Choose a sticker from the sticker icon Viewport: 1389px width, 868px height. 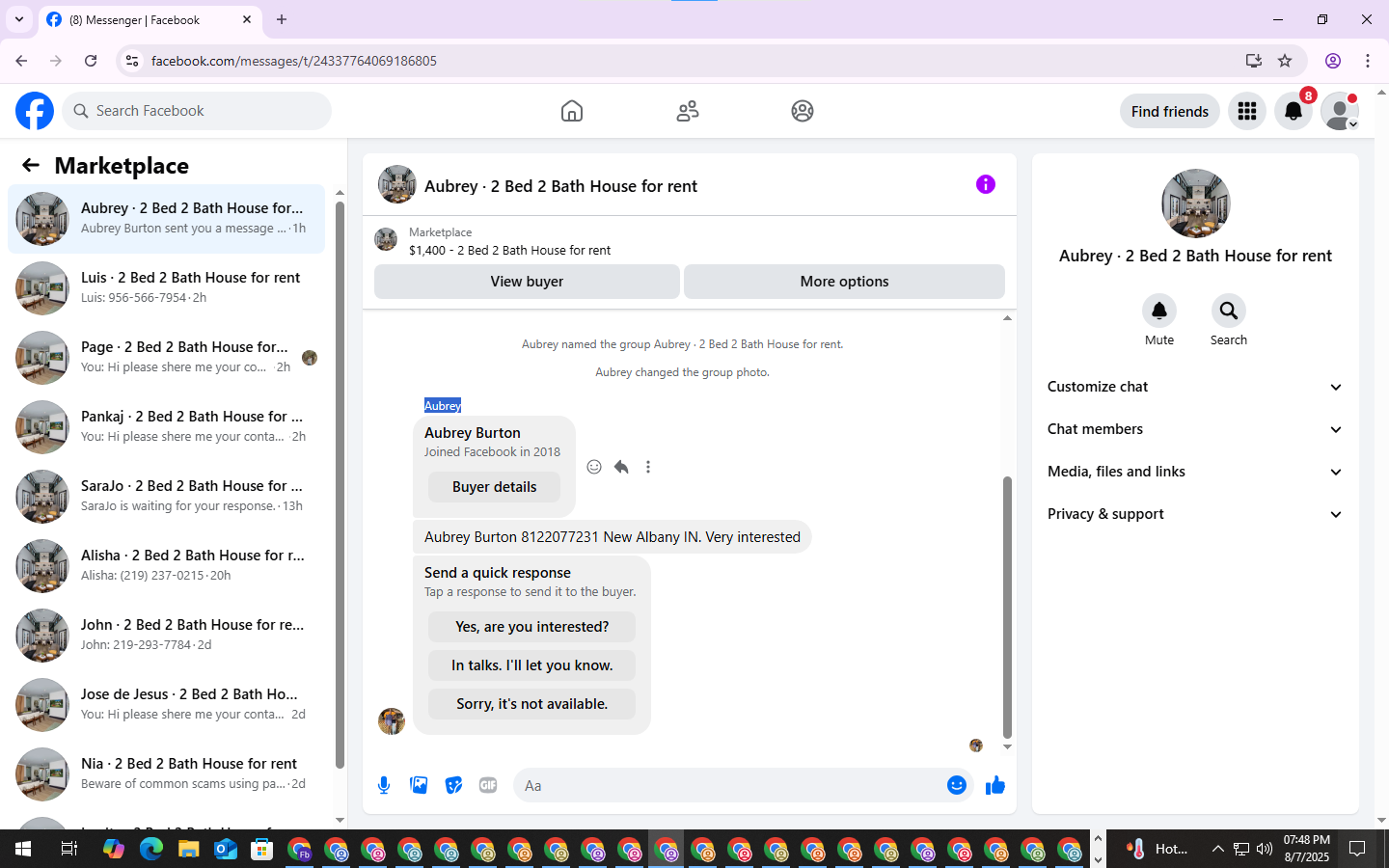click(x=453, y=785)
